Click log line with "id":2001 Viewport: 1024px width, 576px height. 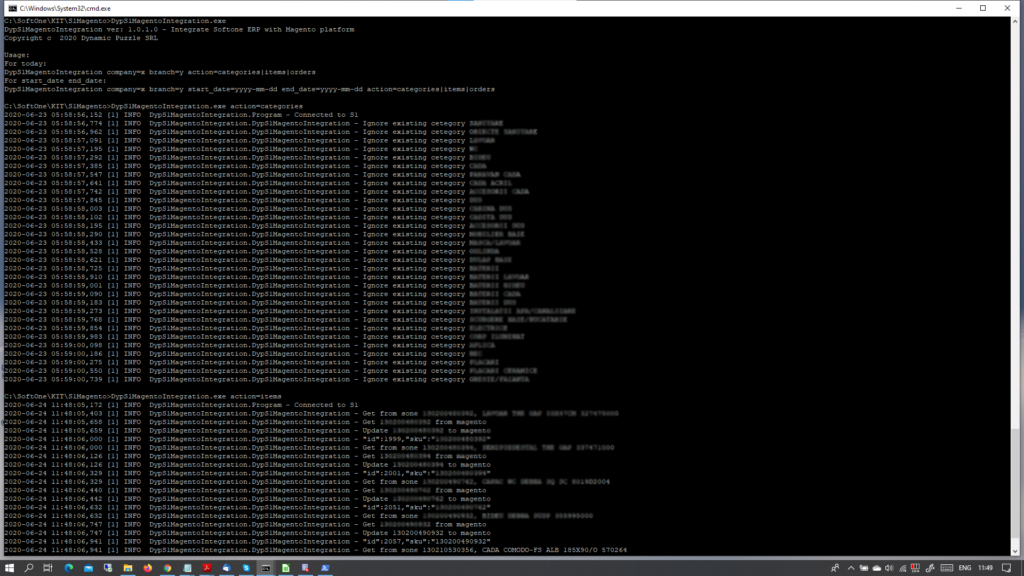point(248,473)
